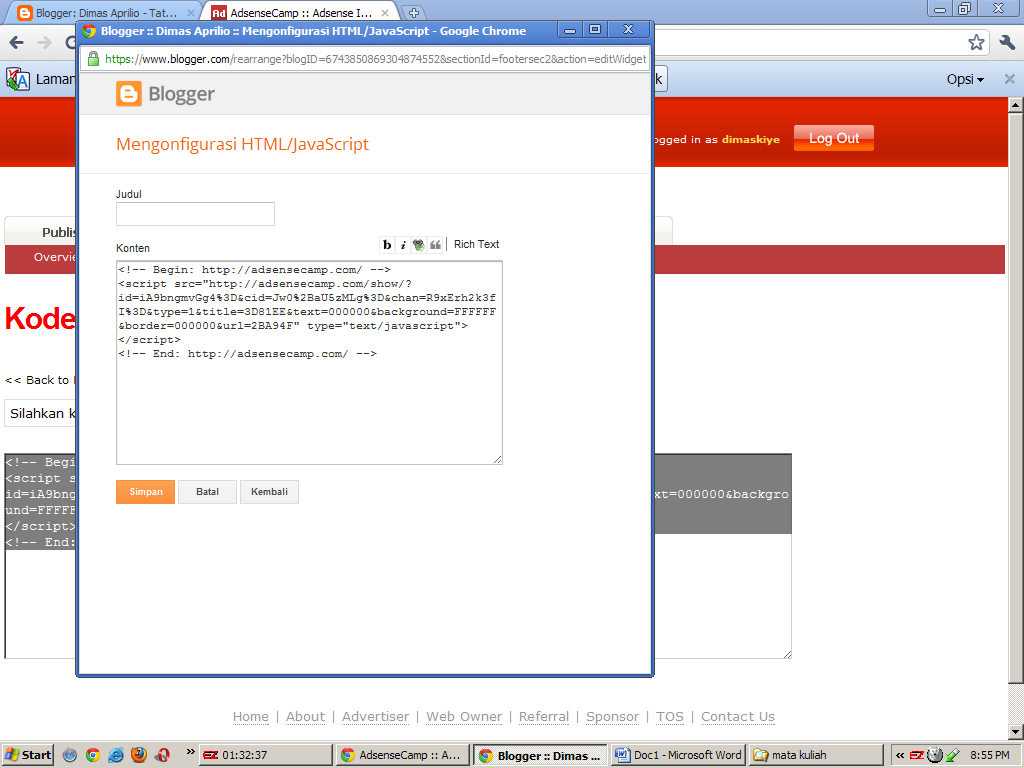Open the Opsi dropdown in the translate bar
Image resolution: width=1024 pixels, height=768 pixels.
pos(965,80)
